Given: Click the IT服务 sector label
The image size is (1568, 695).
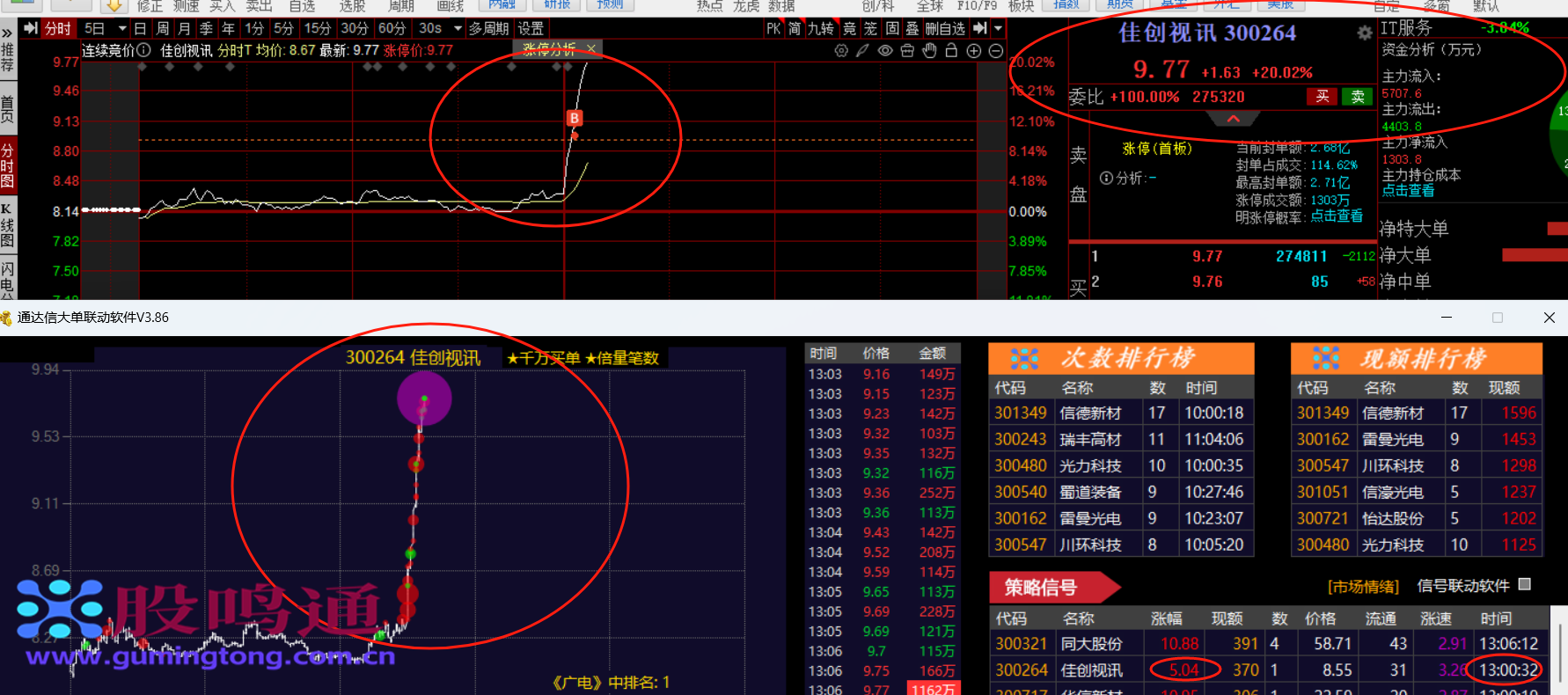Looking at the screenshot, I should tap(1405, 28).
